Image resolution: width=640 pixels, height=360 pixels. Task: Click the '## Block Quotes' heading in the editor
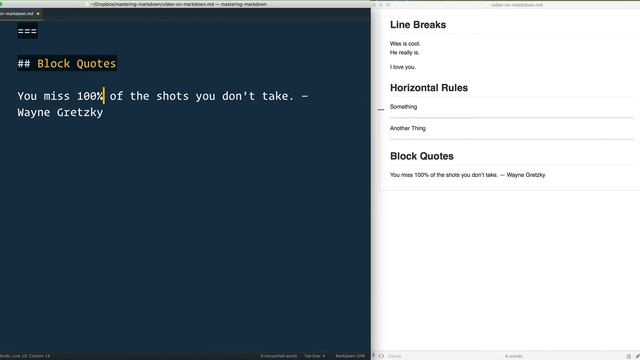pyautogui.click(x=67, y=64)
